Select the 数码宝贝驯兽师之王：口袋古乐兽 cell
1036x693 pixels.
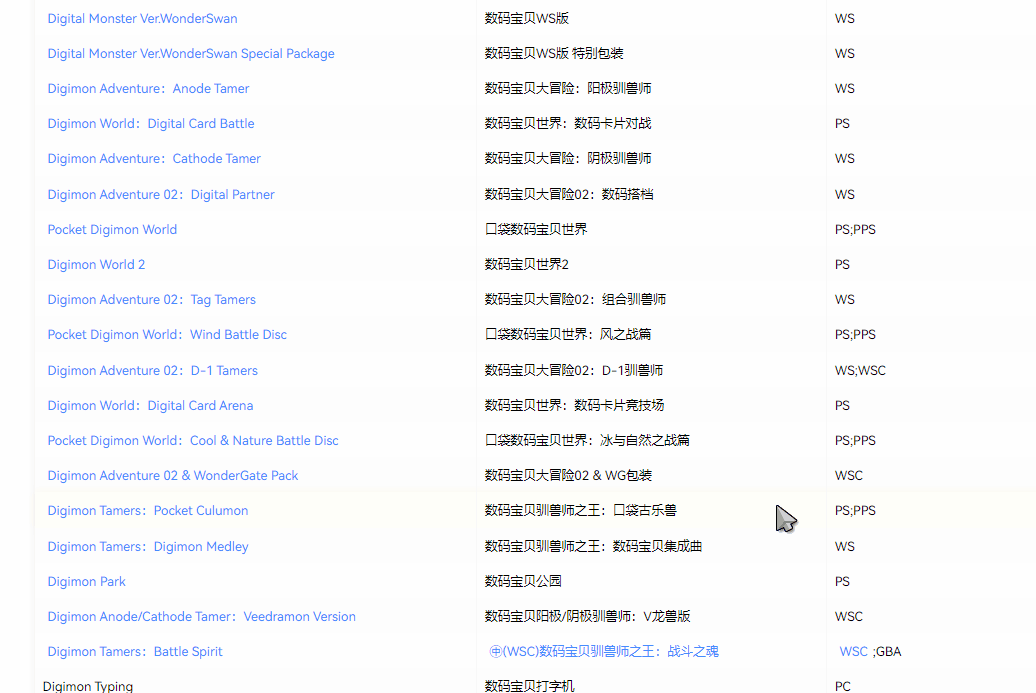(580, 511)
